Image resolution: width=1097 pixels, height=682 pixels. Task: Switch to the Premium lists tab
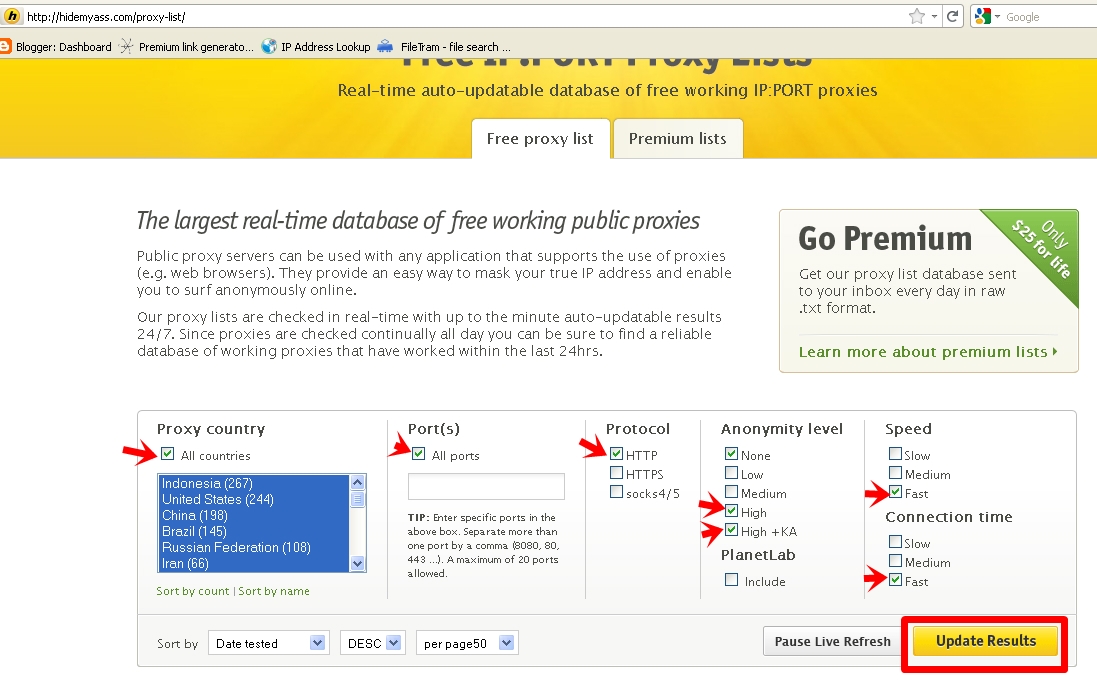coord(677,138)
